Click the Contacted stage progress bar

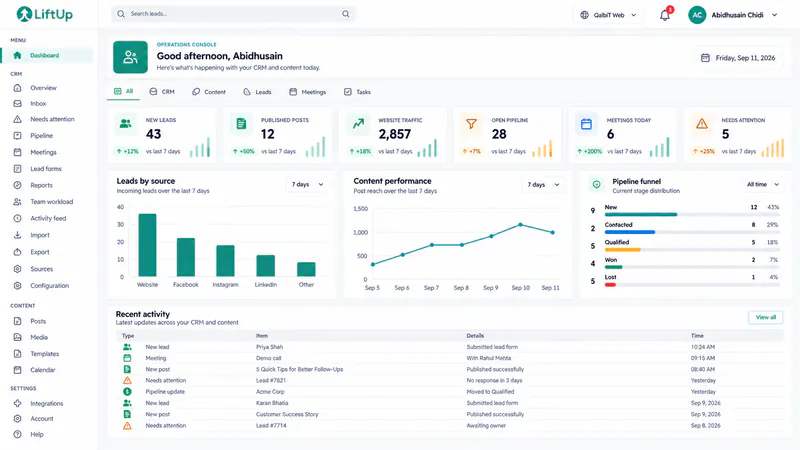[692, 232]
